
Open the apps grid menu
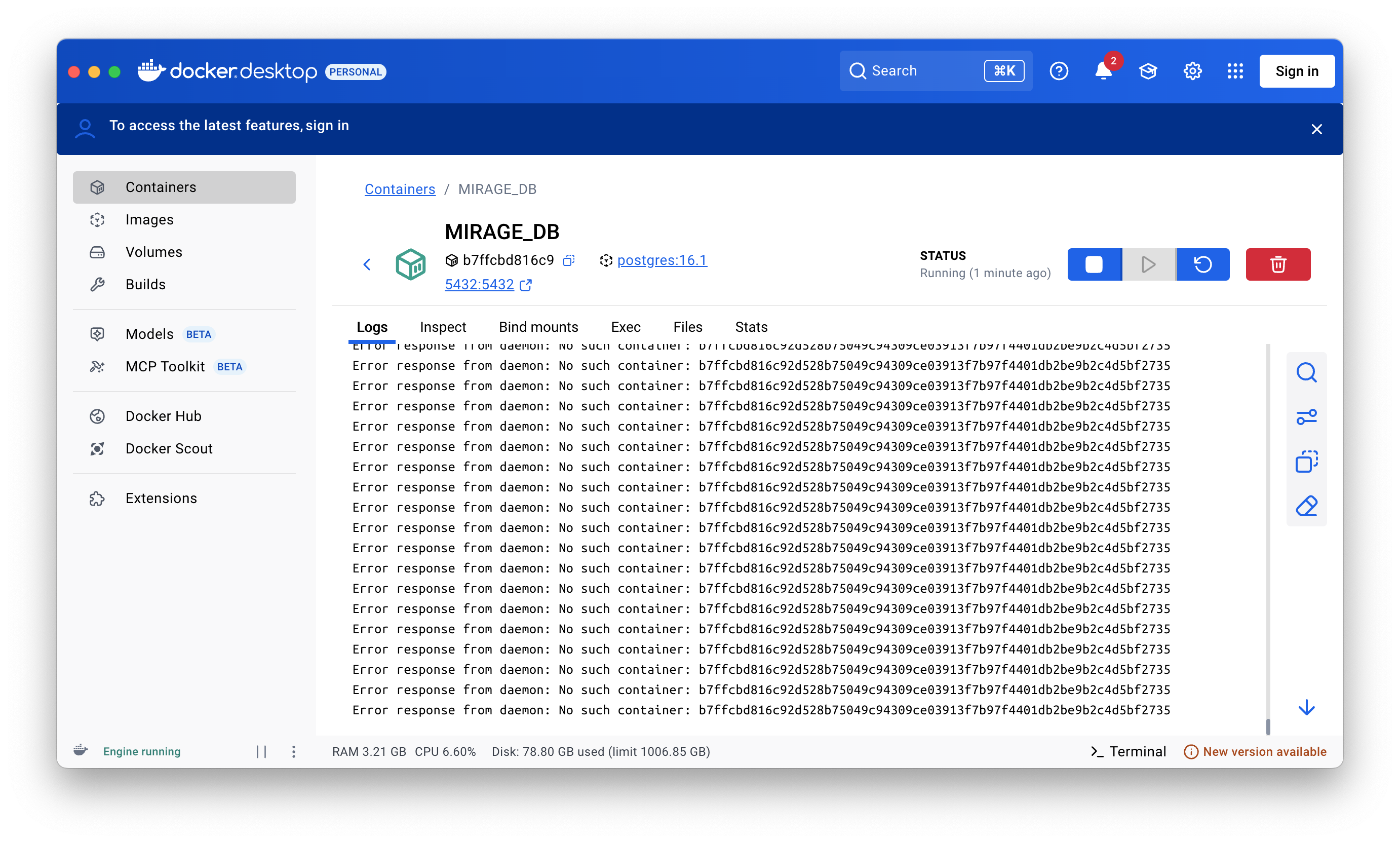click(1235, 71)
